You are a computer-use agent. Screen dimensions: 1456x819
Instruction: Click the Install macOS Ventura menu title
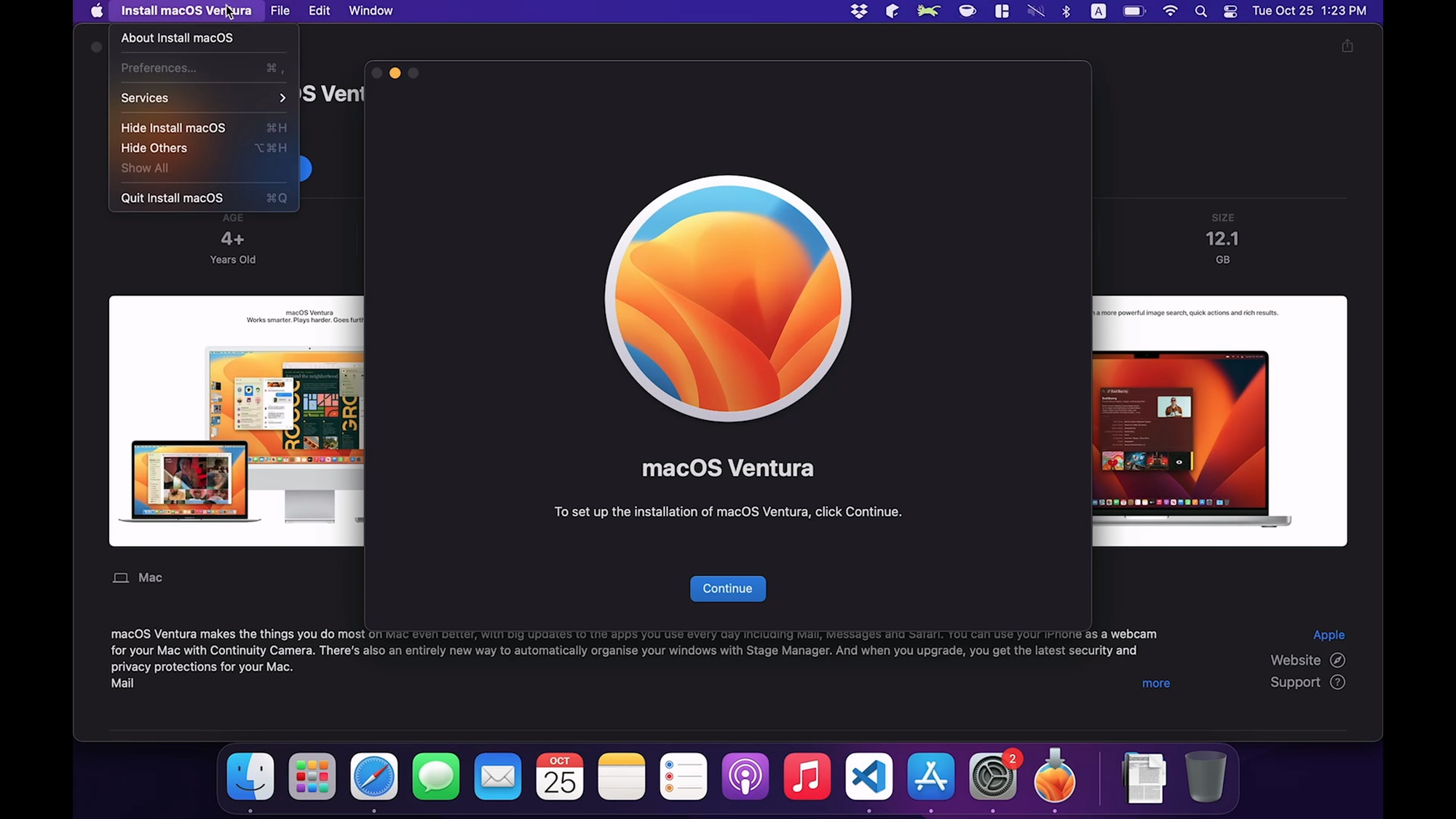coord(186,11)
